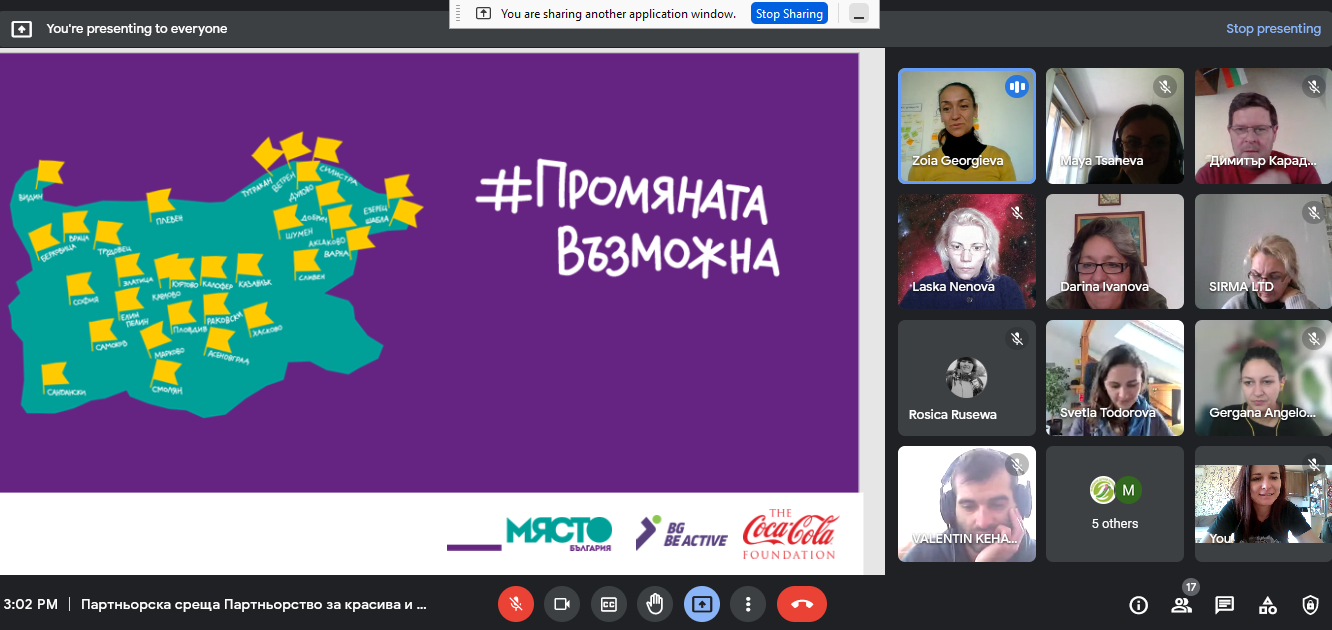Screen dimensions: 1332x630
Task: Click Rosica Rusewa's avatar tile
Action: 966,378
